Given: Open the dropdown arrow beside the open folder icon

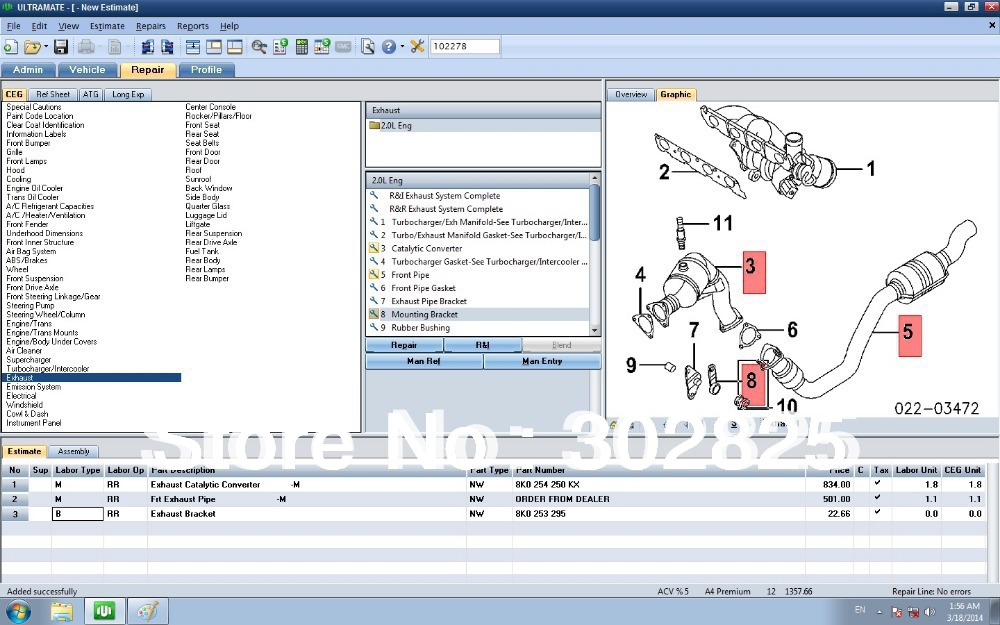Looking at the screenshot, I should click(46, 47).
